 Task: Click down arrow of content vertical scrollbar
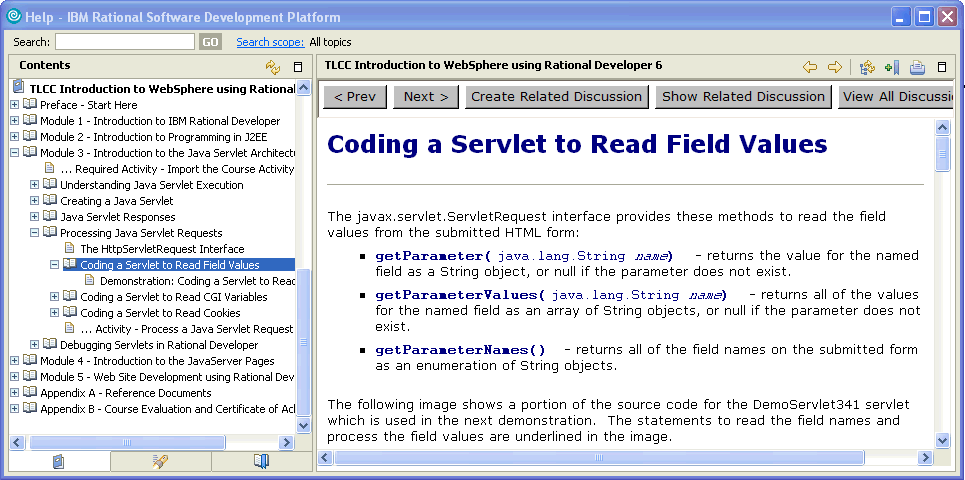pyautogui.click(x=942, y=440)
